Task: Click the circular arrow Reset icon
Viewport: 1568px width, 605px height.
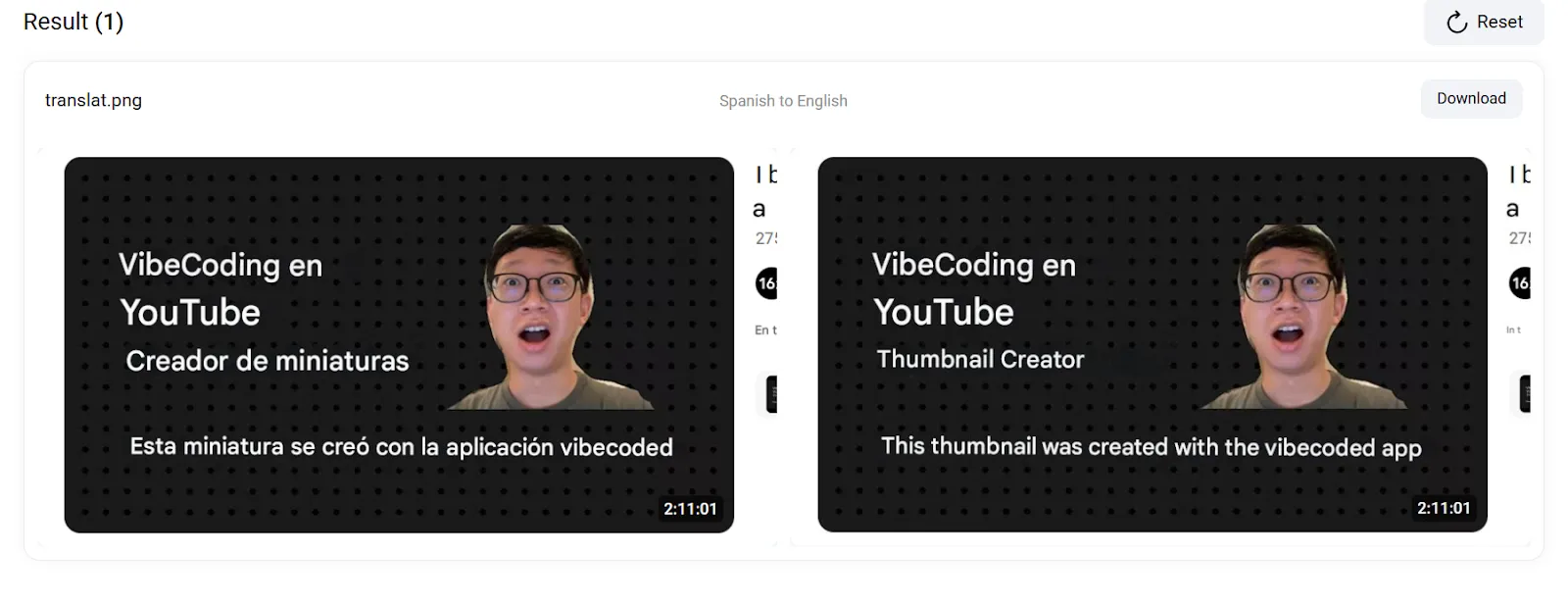Action: pyautogui.click(x=1457, y=23)
